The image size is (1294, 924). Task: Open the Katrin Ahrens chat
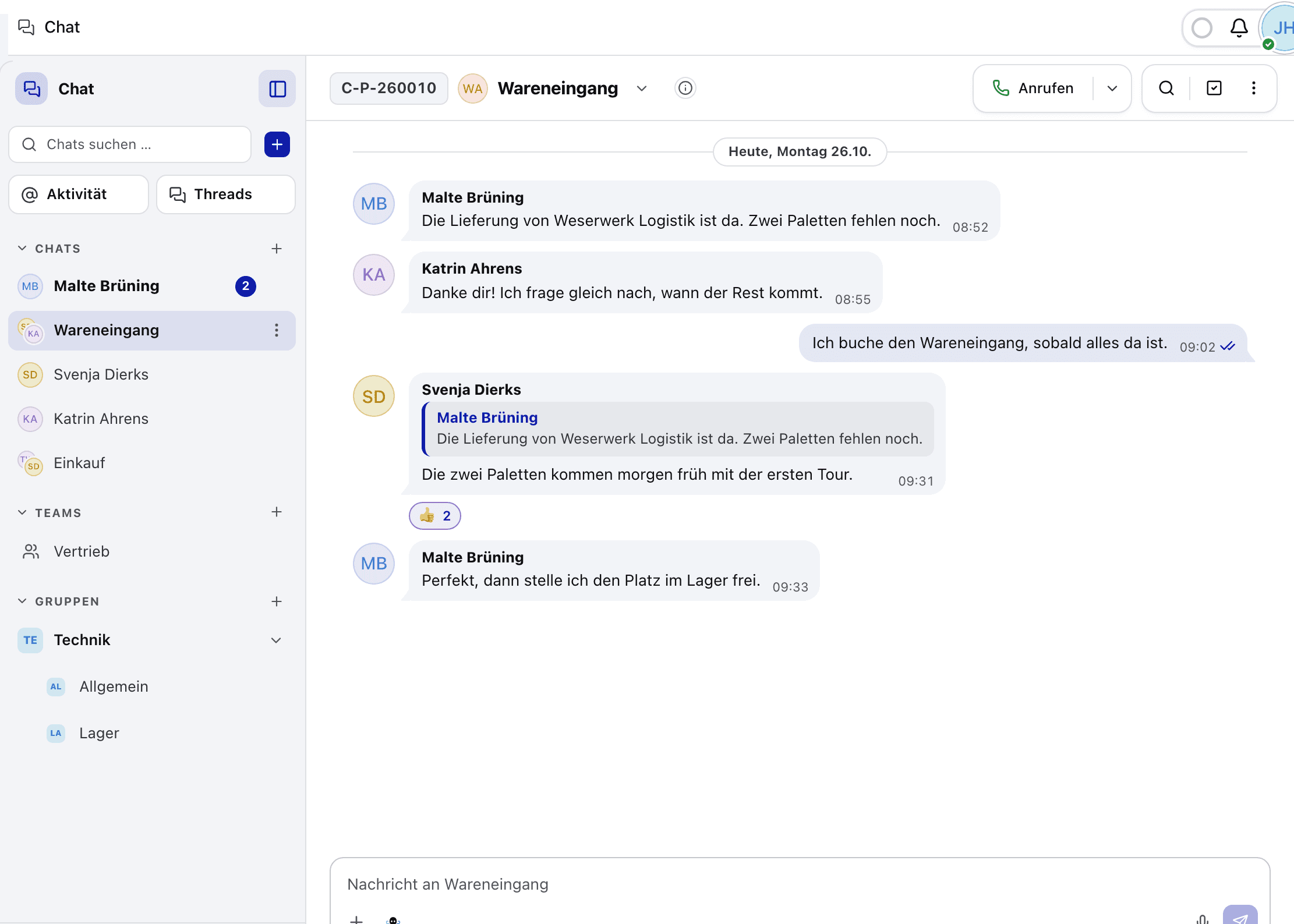(x=151, y=419)
